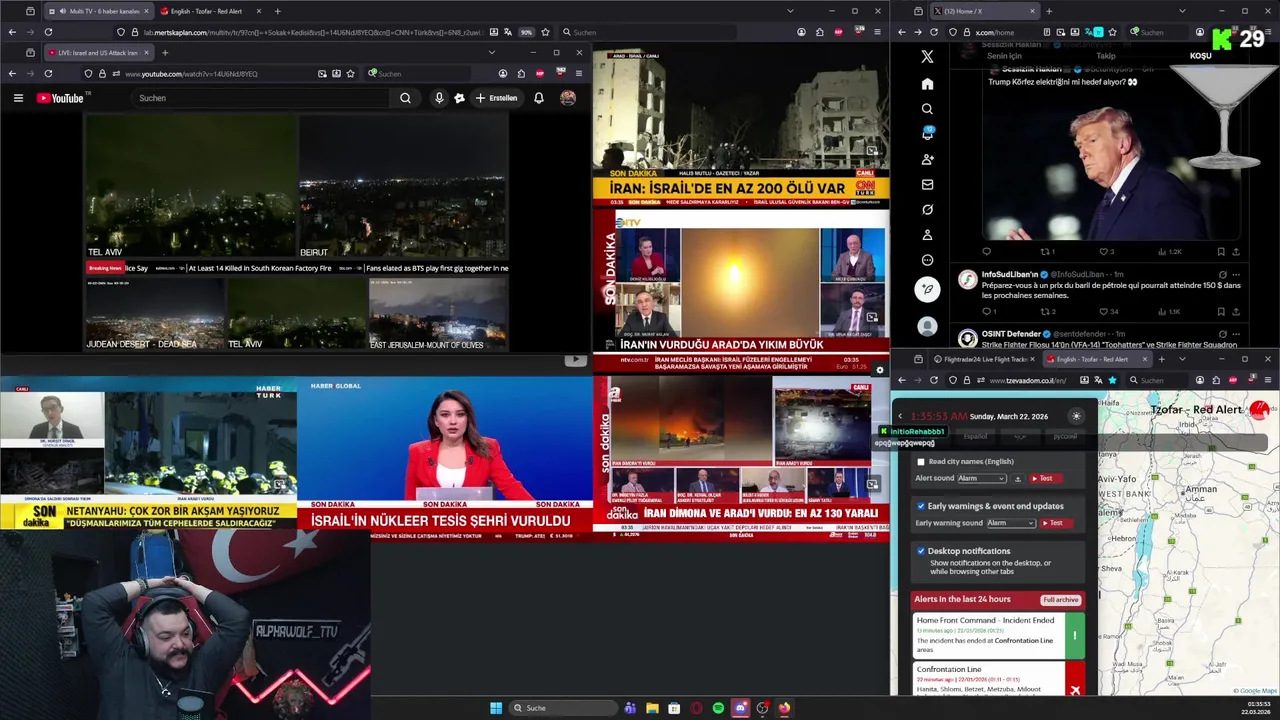This screenshot has width=1280, height=720.
Task: Toggle Tzofar light theme sun icon
Action: tap(1076, 416)
